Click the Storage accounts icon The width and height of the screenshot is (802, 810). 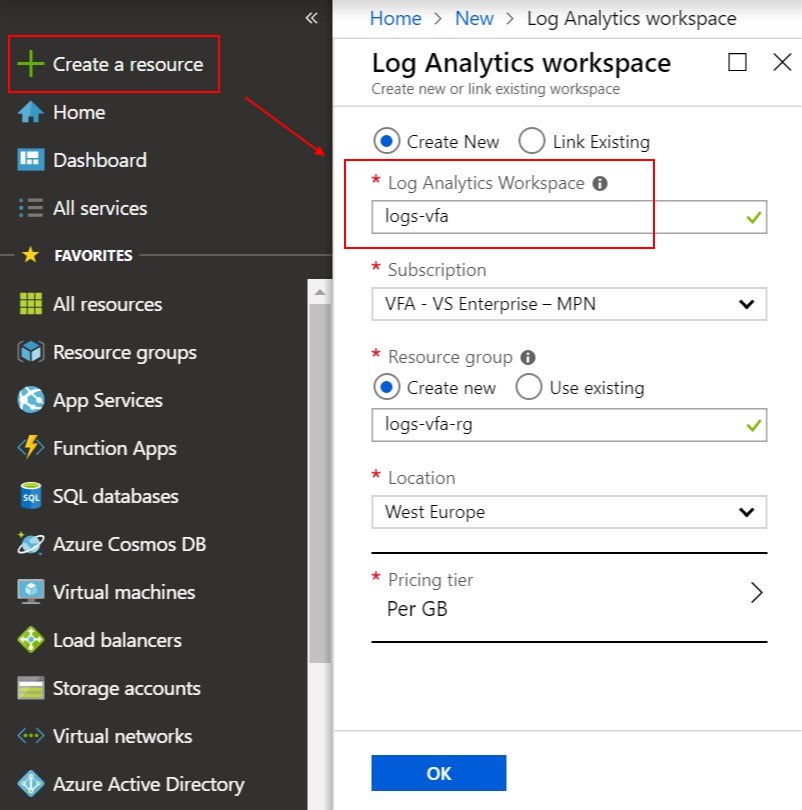tap(30, 688)
